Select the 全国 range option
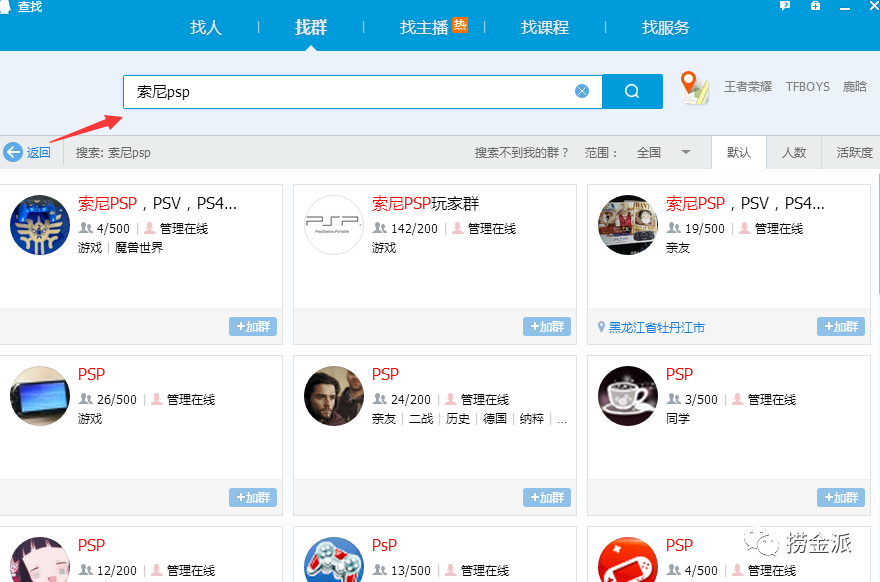This screenshot has width=880, height=582. [x=649, y=153]
